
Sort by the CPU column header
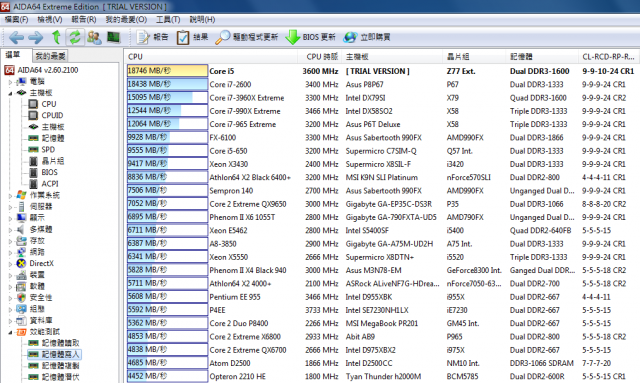(x=211, y=57)
